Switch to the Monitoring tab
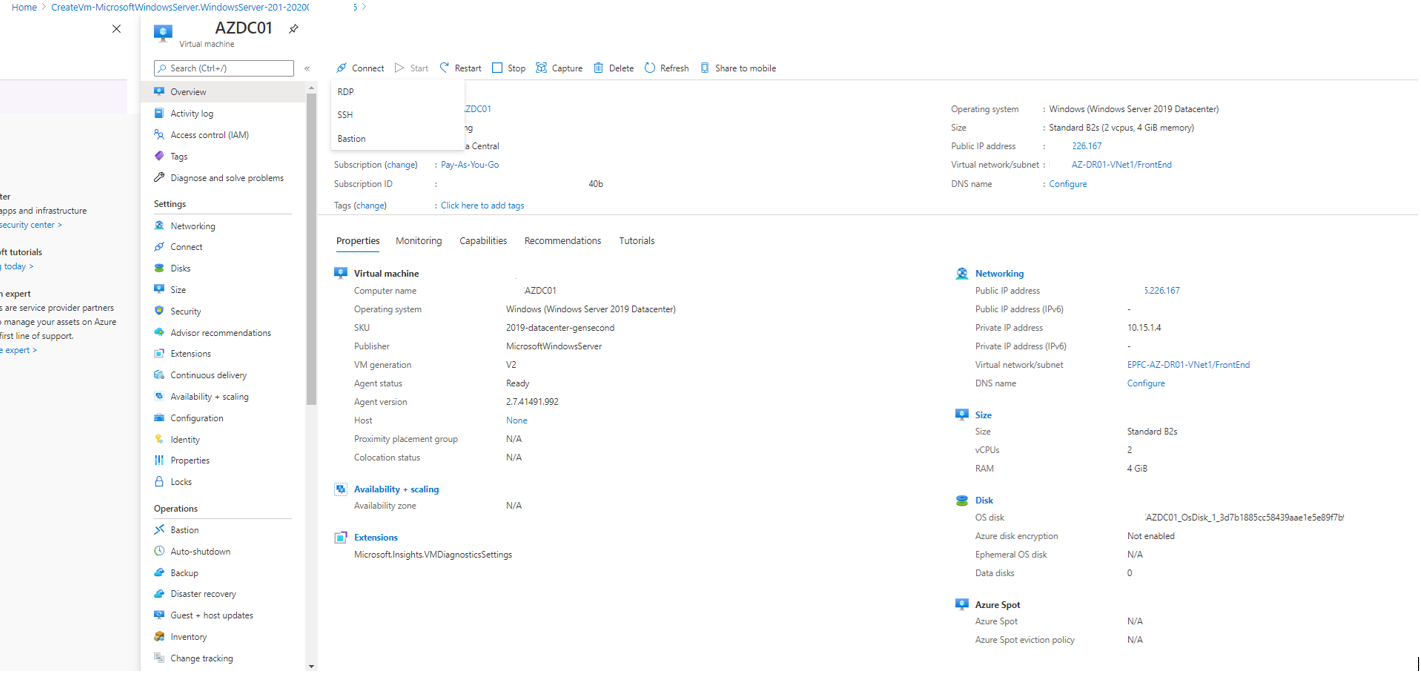 pos(418,241)
